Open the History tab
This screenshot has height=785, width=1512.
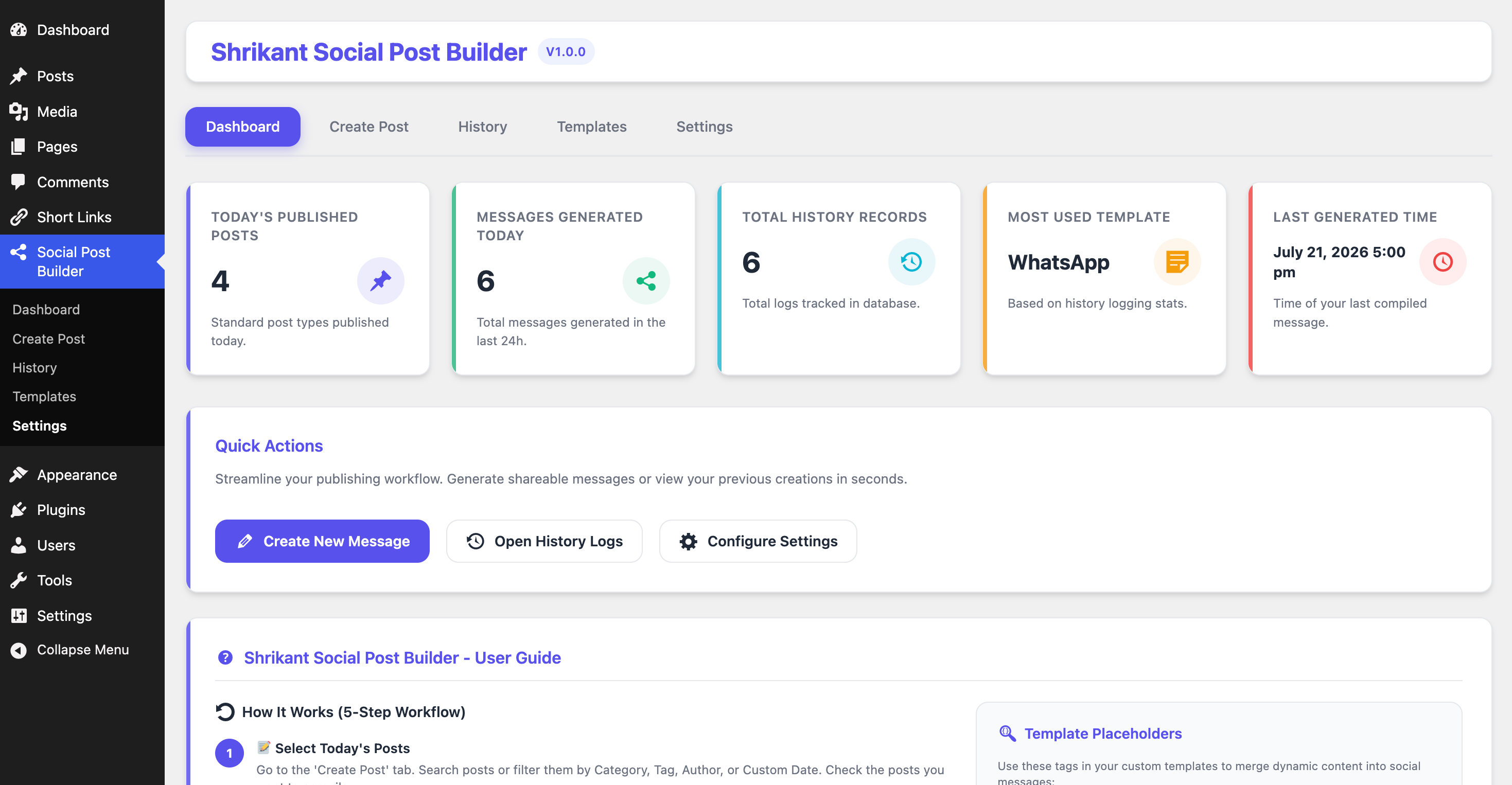[x=483, y=127]
